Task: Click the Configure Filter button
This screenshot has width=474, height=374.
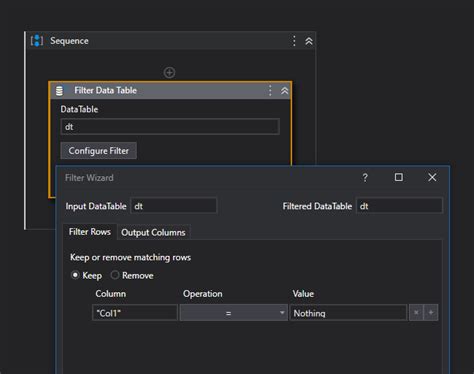Action: (99, 151)
